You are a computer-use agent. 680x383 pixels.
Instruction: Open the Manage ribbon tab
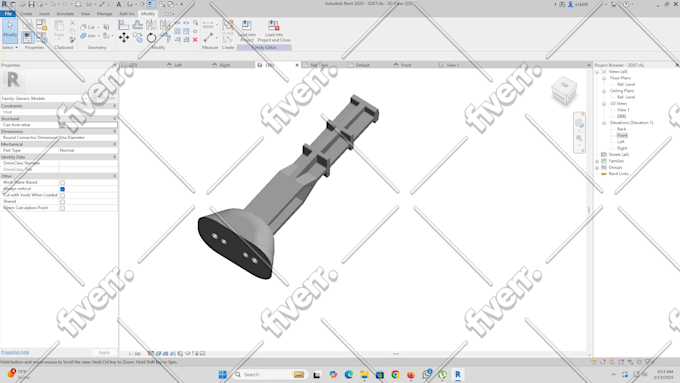[x=105, y=14]
